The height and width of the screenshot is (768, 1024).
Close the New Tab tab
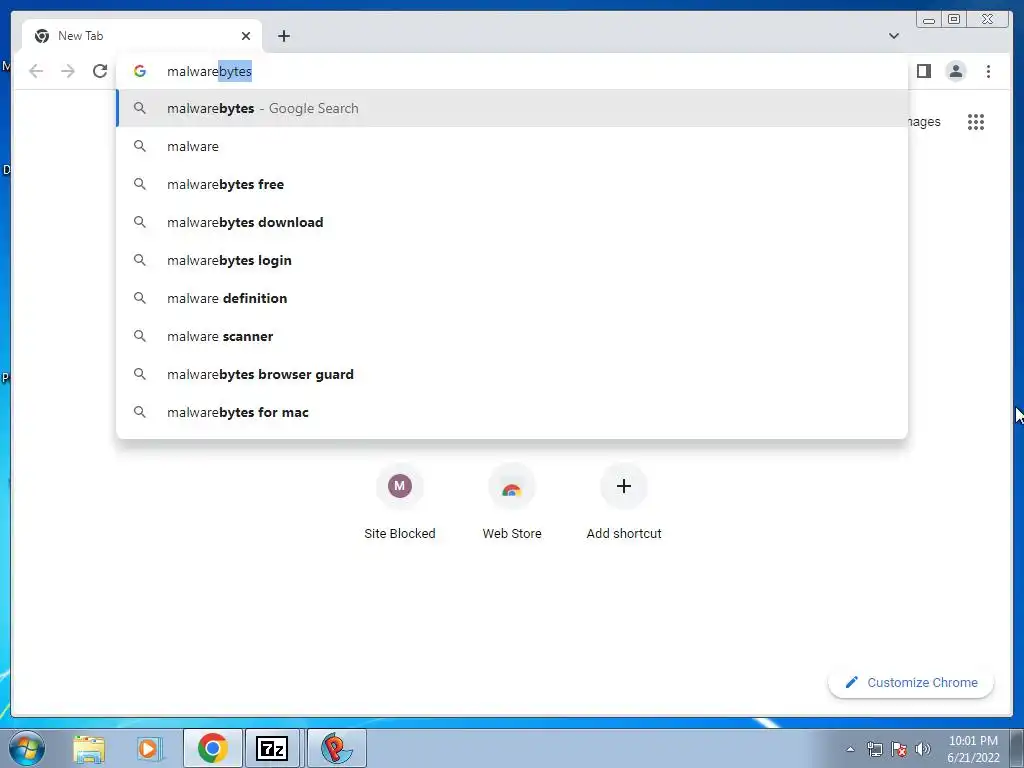pyautogui.click(x=246, y=36)
